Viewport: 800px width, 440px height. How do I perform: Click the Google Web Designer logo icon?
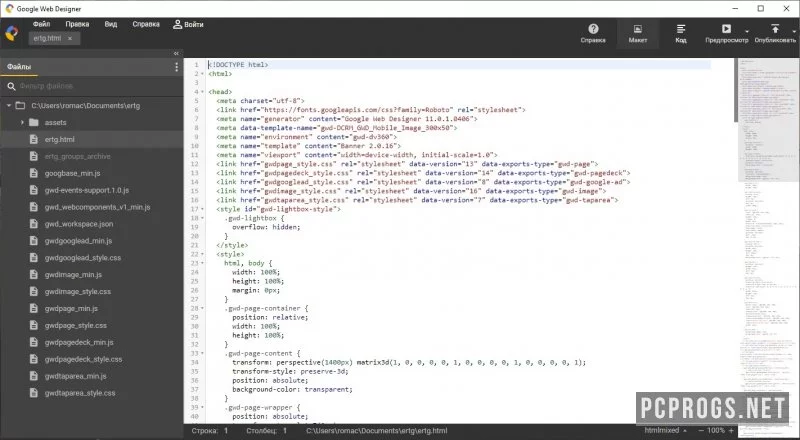click(11, 33)
